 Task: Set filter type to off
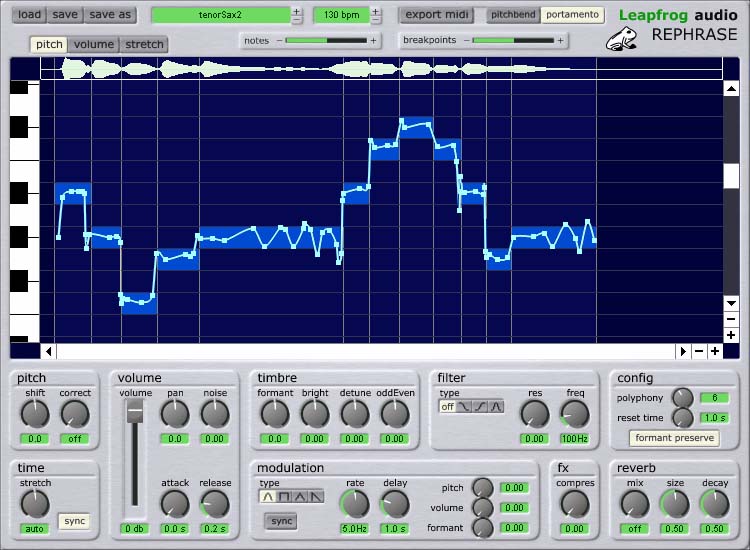447,407
